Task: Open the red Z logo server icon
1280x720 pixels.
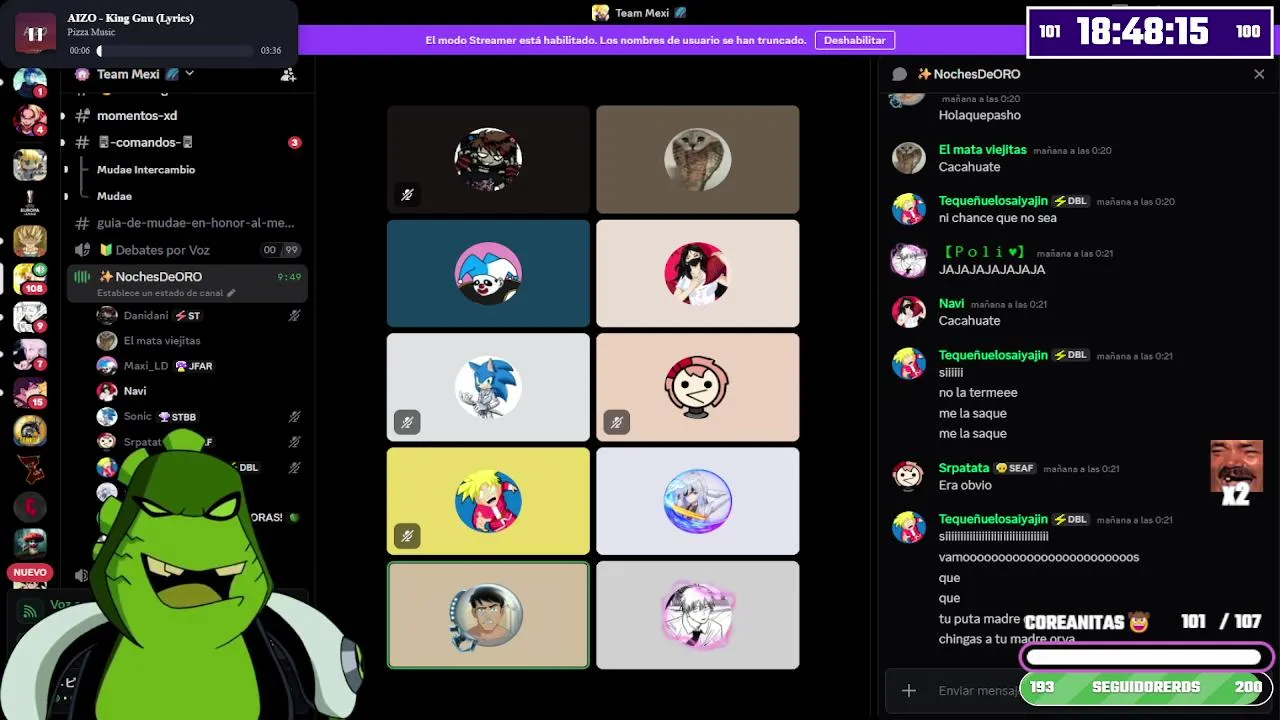Action: (x=29, y=468)
